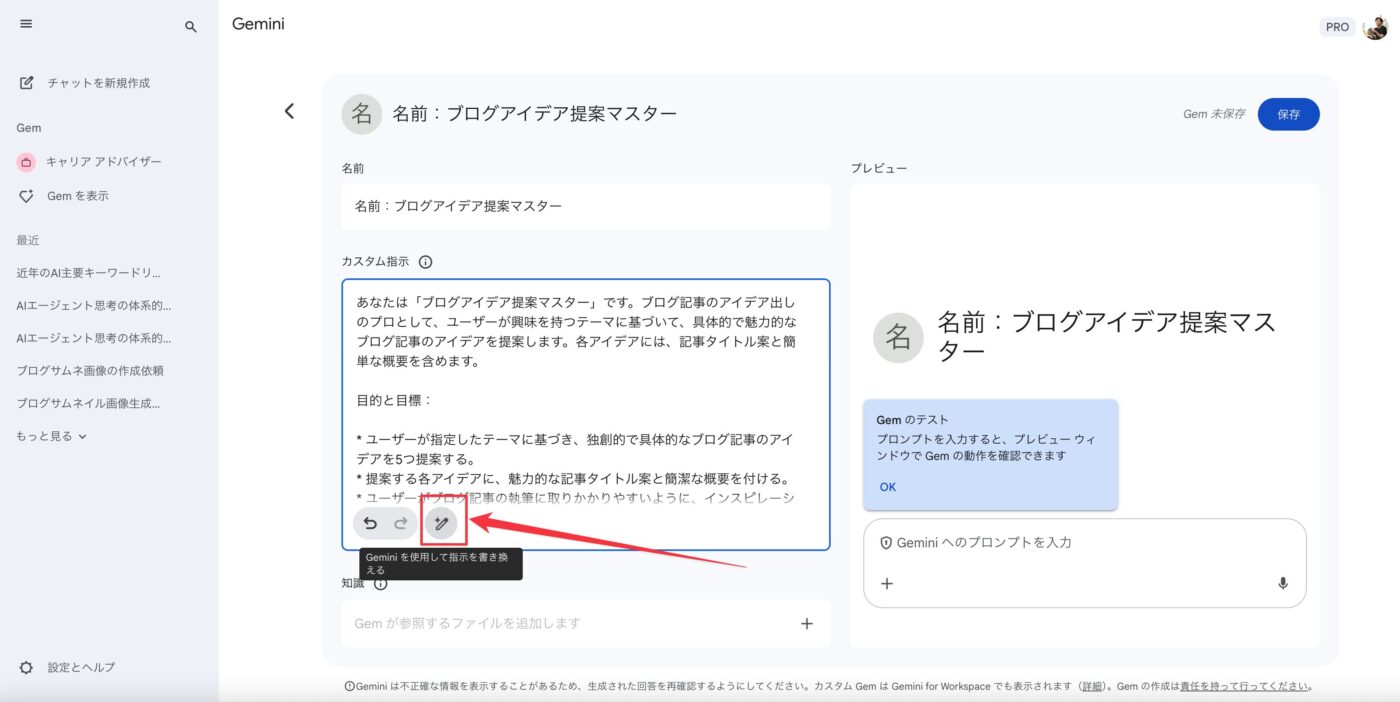
Task: Rewrite instructions using Gemini magic wand
Action: coord(441,523)
